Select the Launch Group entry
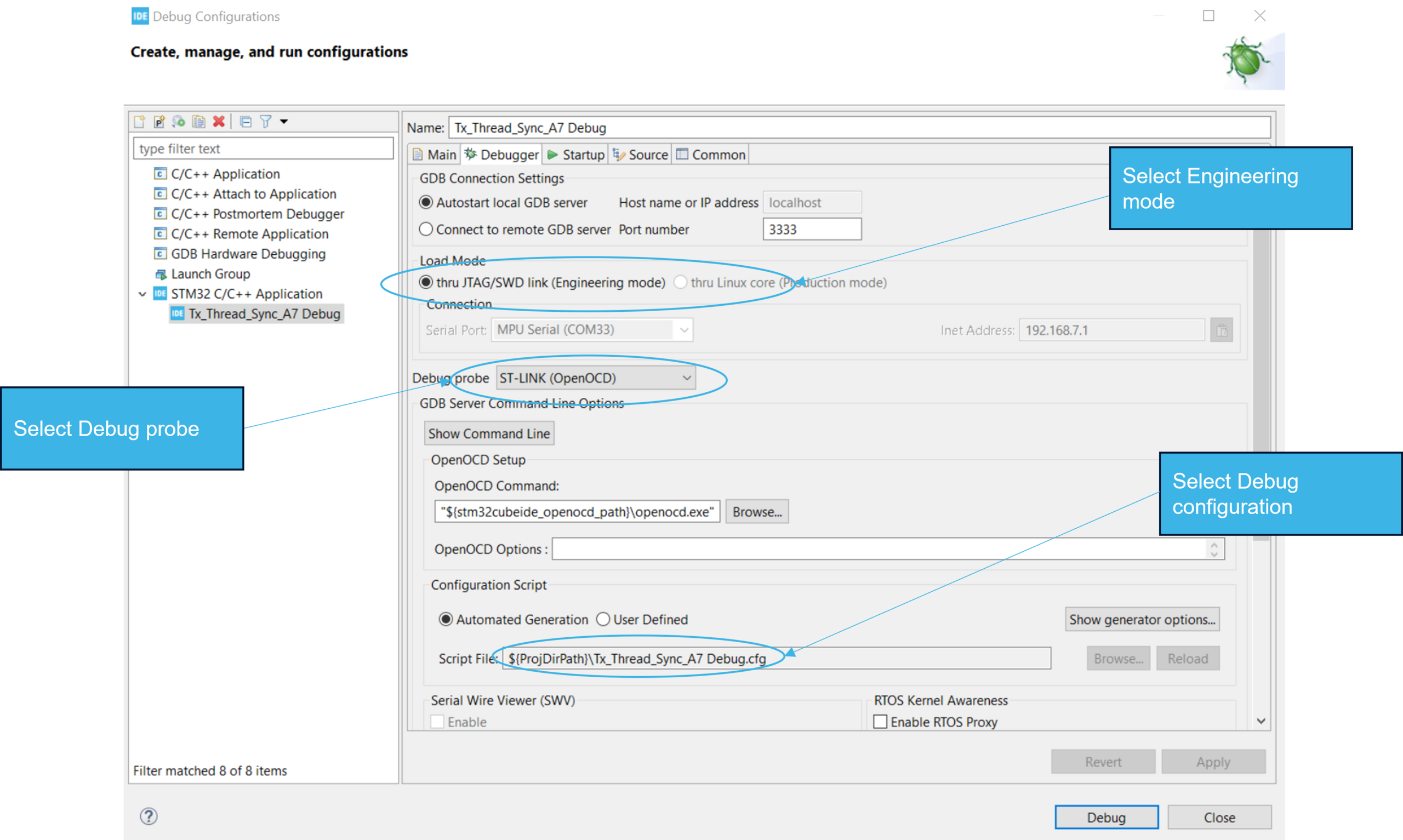The width and height of the screenshot is (1403, 840). tap(202, 273)
